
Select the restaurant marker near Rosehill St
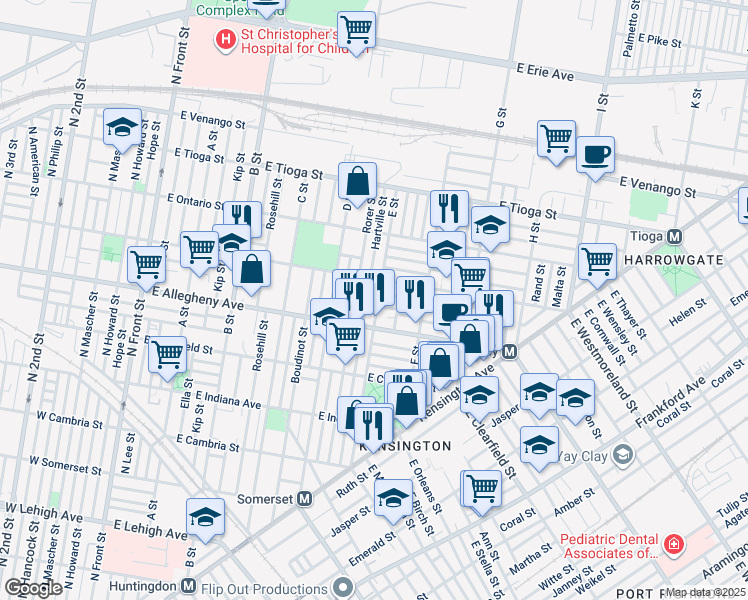pos(241,219)
